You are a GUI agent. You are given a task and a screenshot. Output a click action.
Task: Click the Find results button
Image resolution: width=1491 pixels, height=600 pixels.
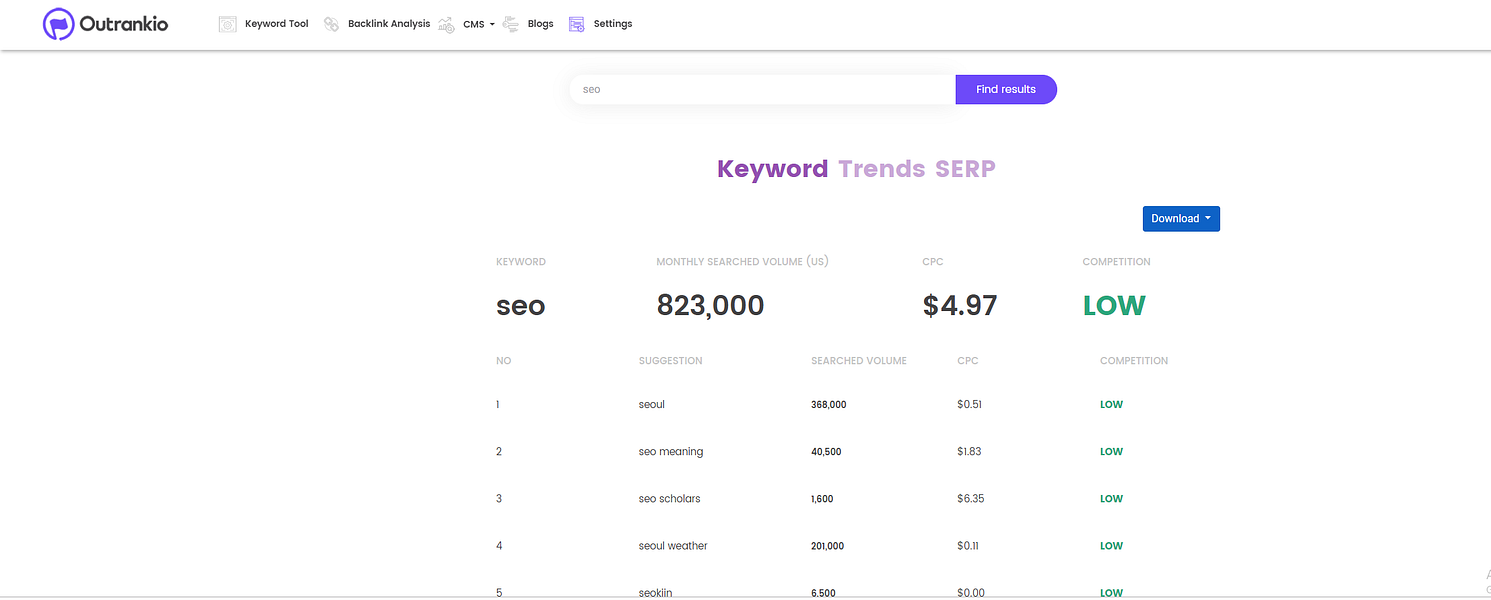1006,89
